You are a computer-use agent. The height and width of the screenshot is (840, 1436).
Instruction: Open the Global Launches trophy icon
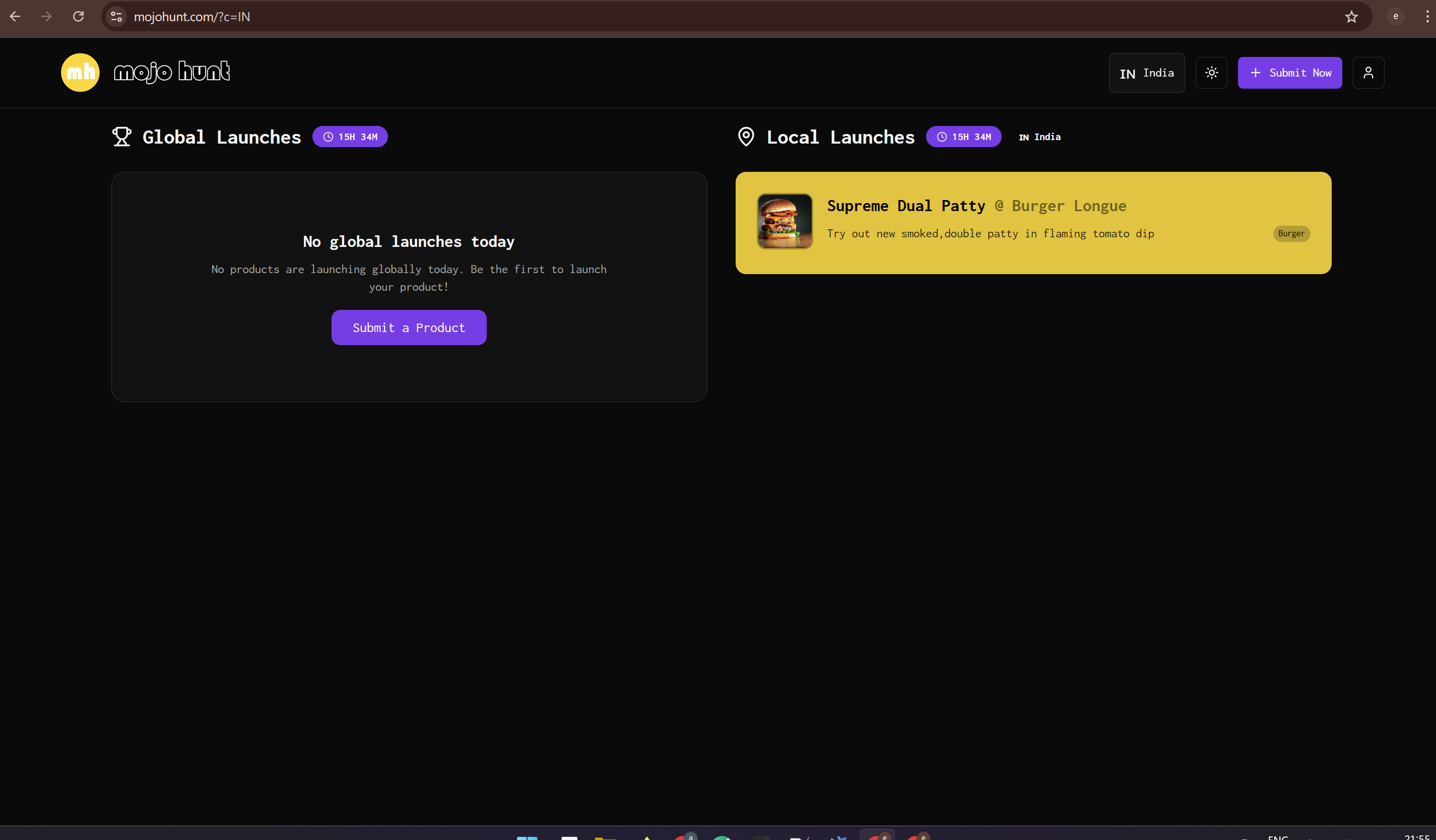(122, 136)
